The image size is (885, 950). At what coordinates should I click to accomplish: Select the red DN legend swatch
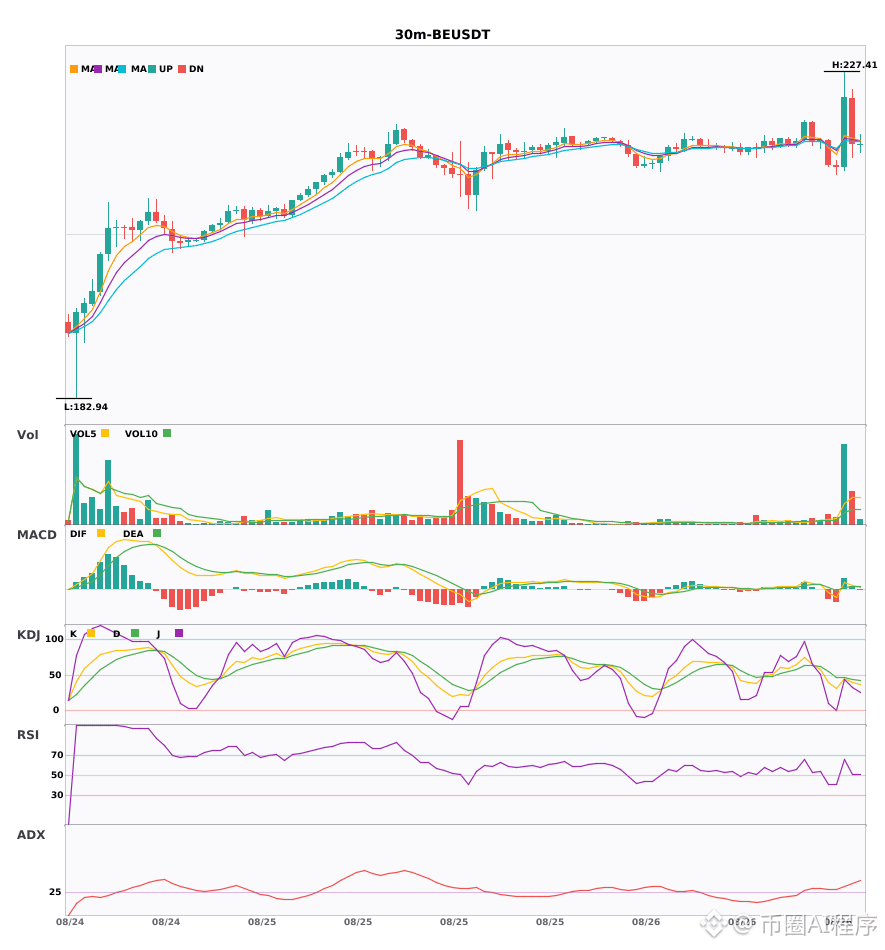(182, 69)
